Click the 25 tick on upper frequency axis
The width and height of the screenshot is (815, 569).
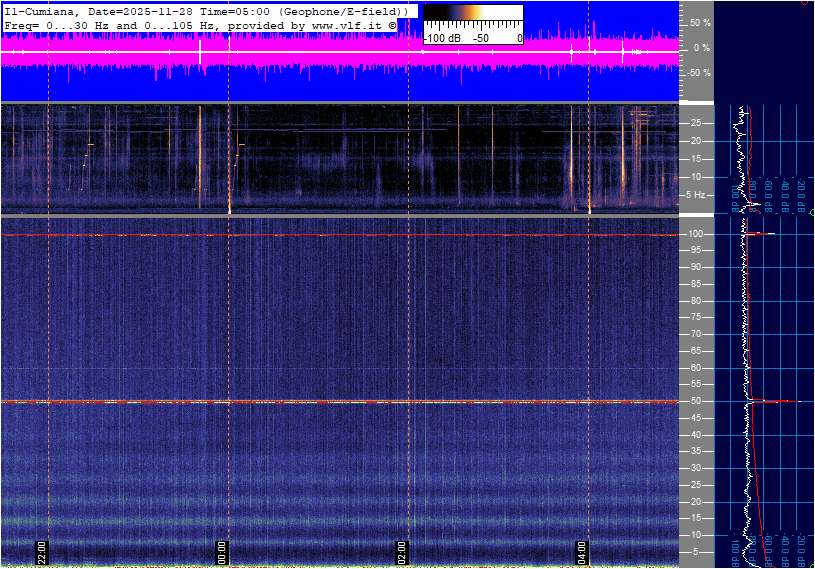[x=696, y=123]
